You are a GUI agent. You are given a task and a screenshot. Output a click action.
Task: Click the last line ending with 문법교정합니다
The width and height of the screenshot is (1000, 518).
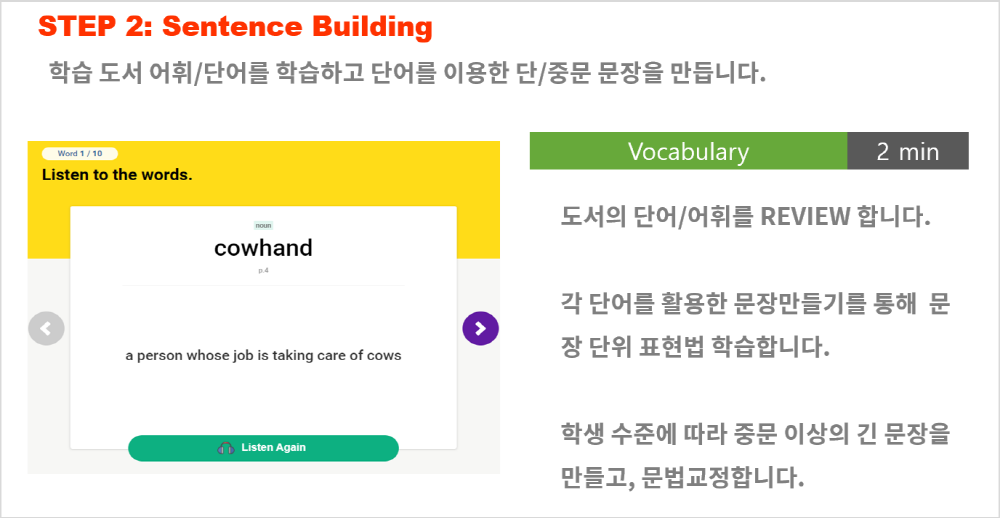(x=682, y=478)
